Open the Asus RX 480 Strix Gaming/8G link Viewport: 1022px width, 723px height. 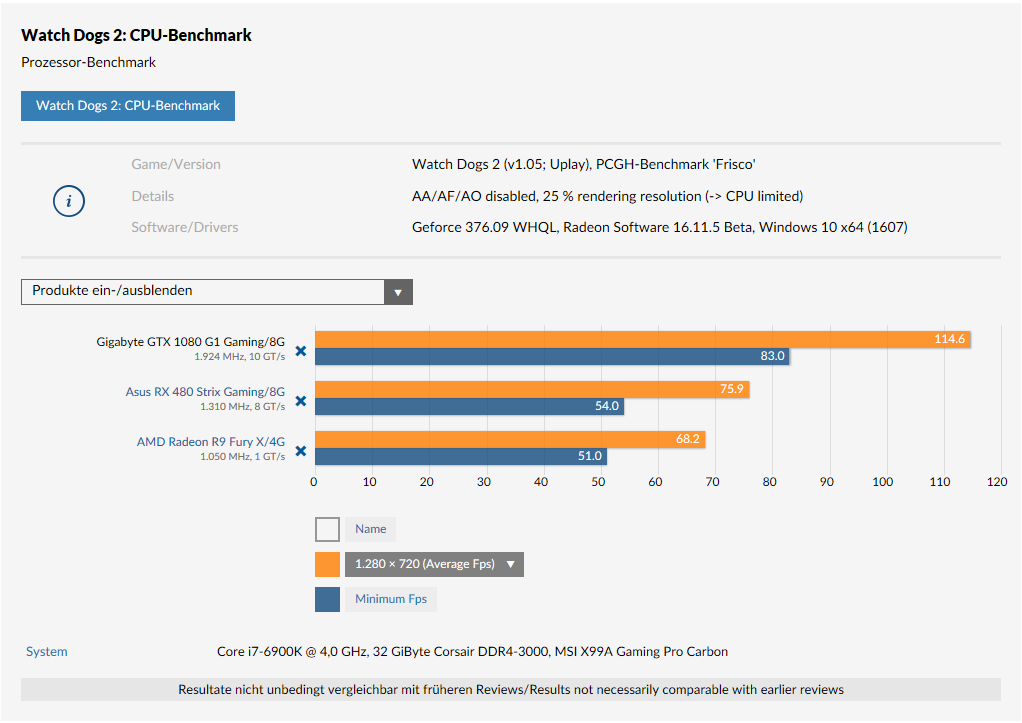point(205,392)
